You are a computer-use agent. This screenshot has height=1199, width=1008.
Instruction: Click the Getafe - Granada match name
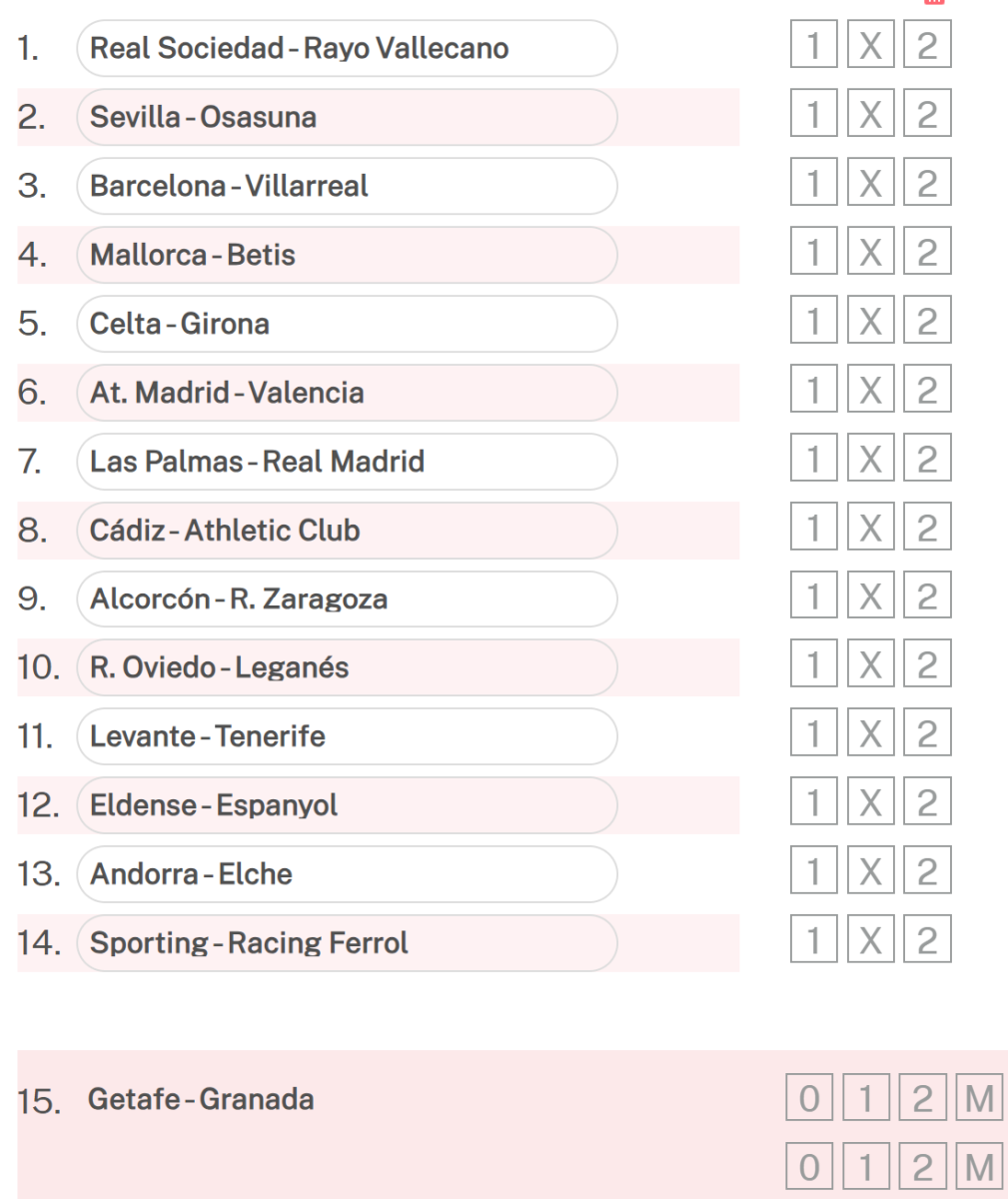[201, 1100]
